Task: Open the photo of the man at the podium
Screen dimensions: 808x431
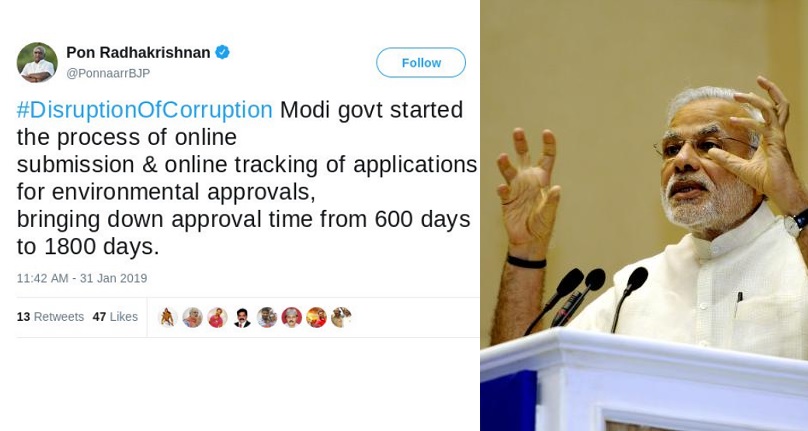Action: click(x=644, y=216)
